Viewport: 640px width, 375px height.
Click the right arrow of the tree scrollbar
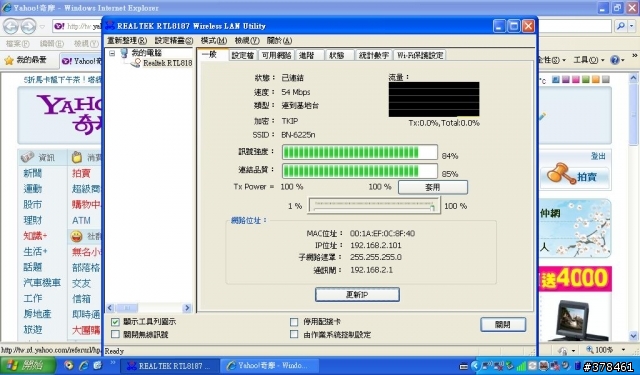187,308
